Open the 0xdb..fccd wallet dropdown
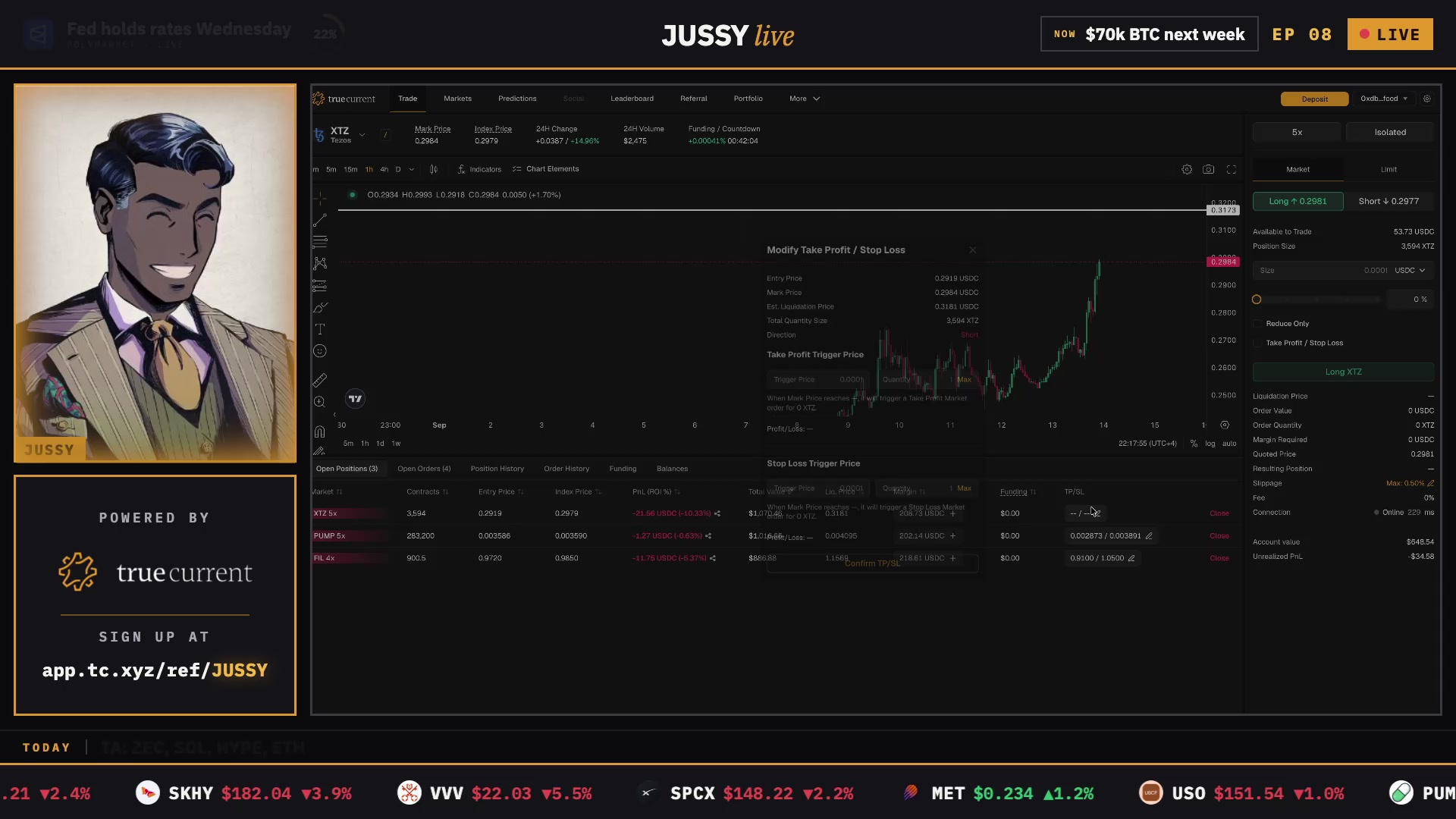The width and height of the screenshot is (1456, 819). pos(1385,99)
